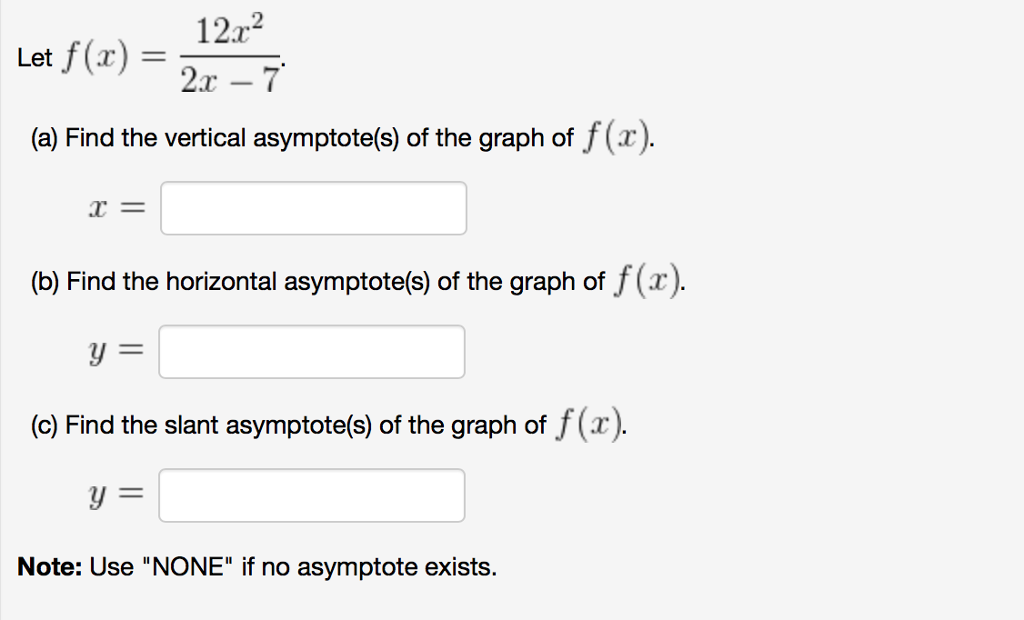Click the vertical asymptote answer box
The height and width of the screenshot is (620, 1024).
(312, 208)
